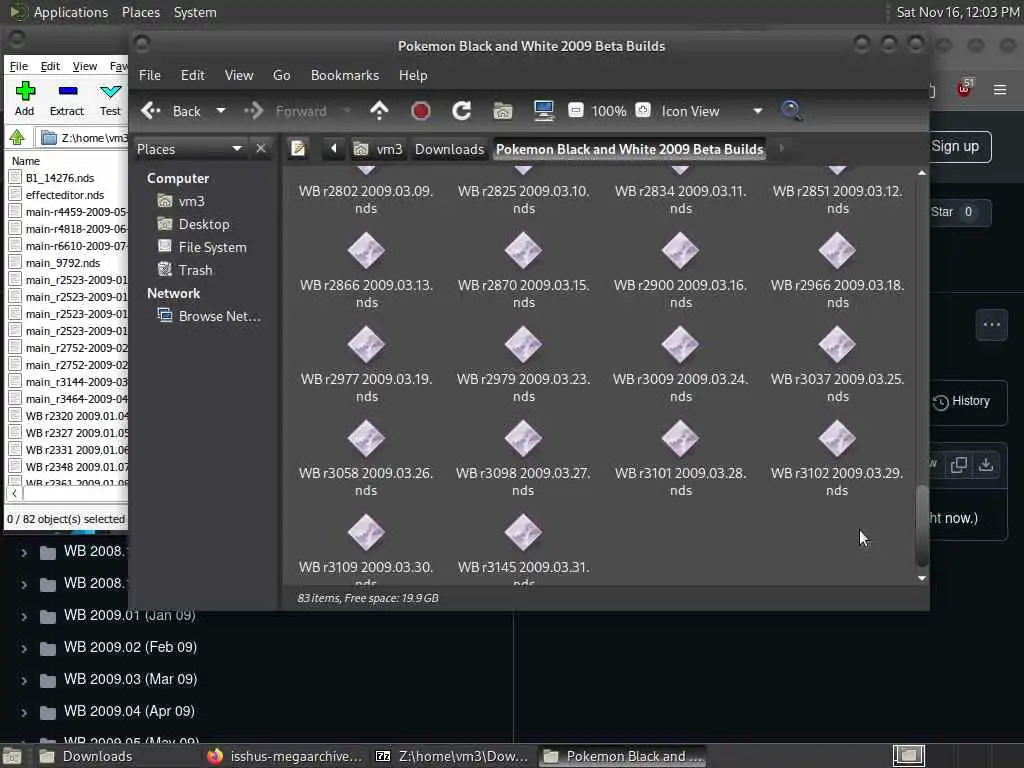The image size is (1024, 768).
Task: Select file WB r2977 2009.03.19.nds icon
Action: coord(366,345)
